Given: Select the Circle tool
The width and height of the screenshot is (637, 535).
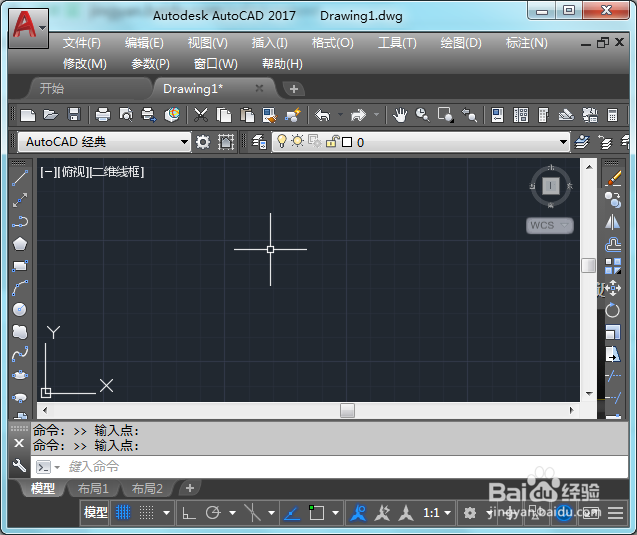Looking at the screenshot, I should pos(20,310).
